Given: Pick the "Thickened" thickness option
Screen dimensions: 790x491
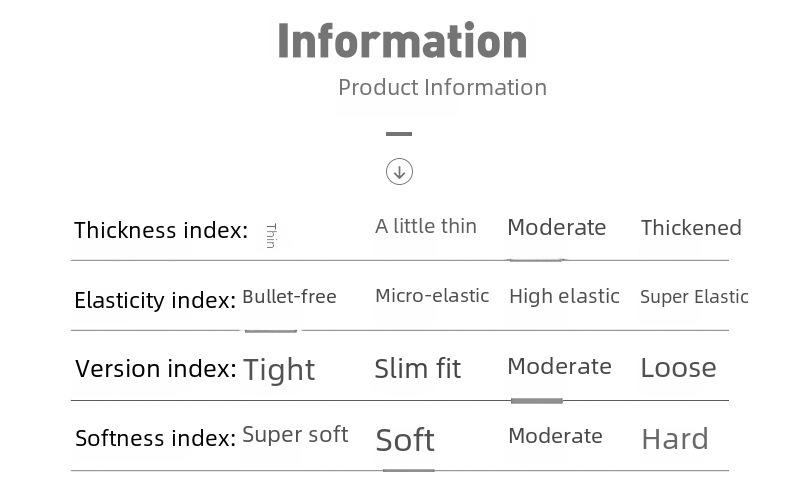Looking at the screenshot, I should coord(691,228).
